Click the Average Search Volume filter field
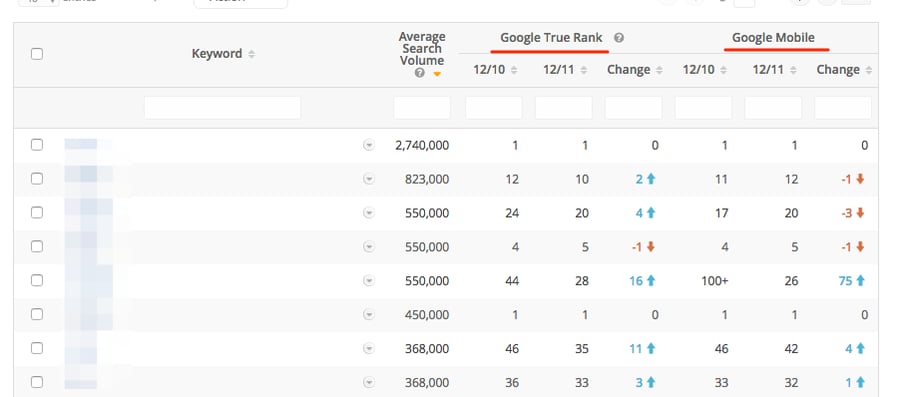This screenshot has height=397, width=902. 422,108
